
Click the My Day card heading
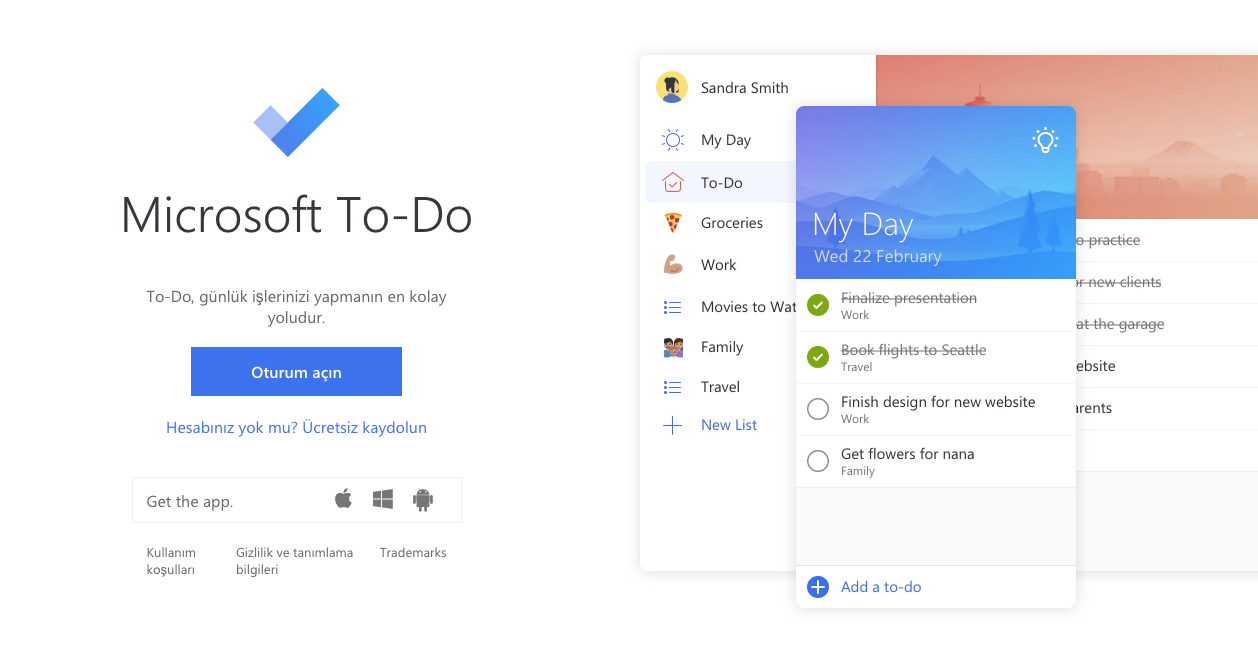click(x=863, y=225)
